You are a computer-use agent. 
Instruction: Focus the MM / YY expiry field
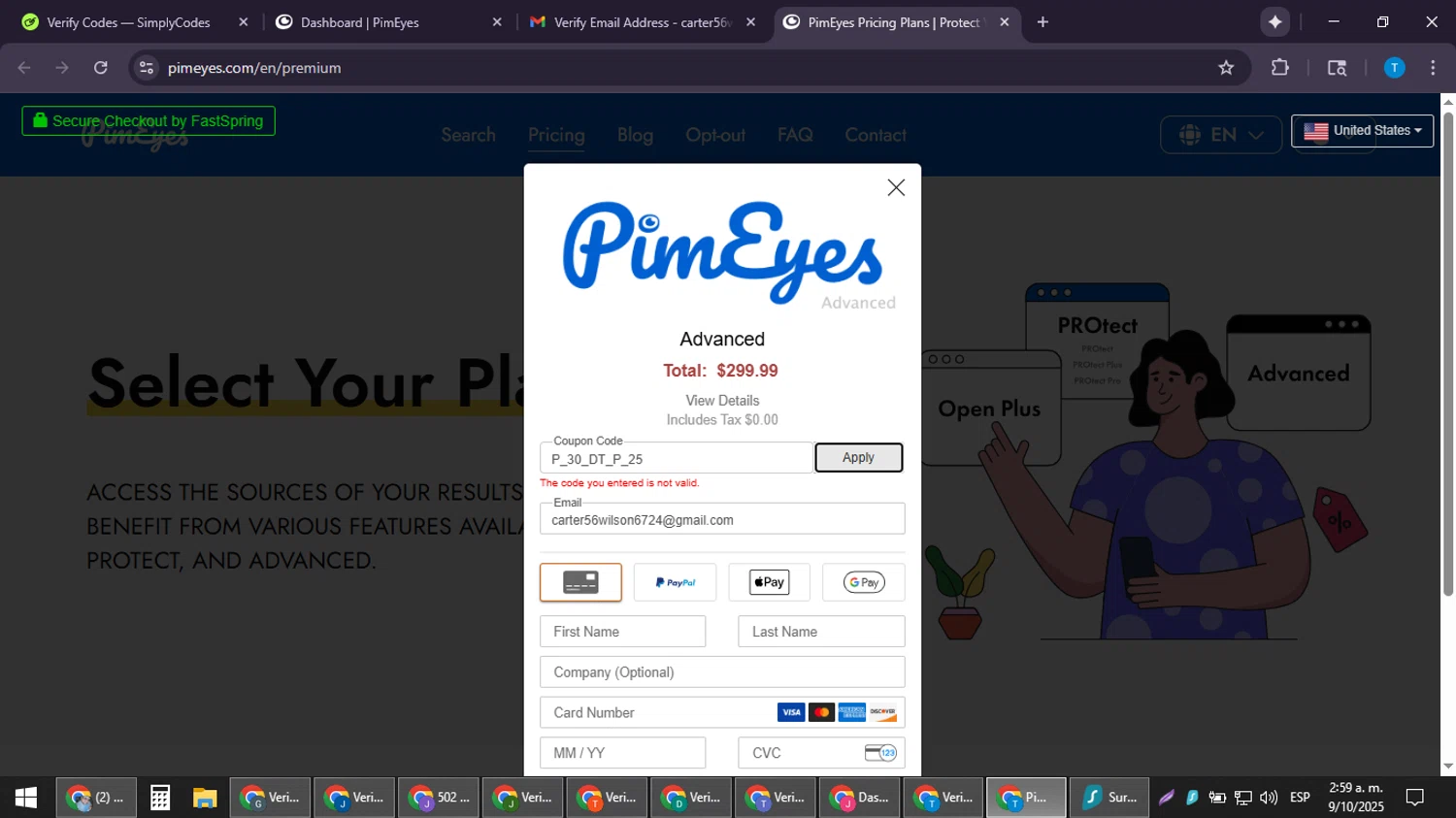coord(622,753)
